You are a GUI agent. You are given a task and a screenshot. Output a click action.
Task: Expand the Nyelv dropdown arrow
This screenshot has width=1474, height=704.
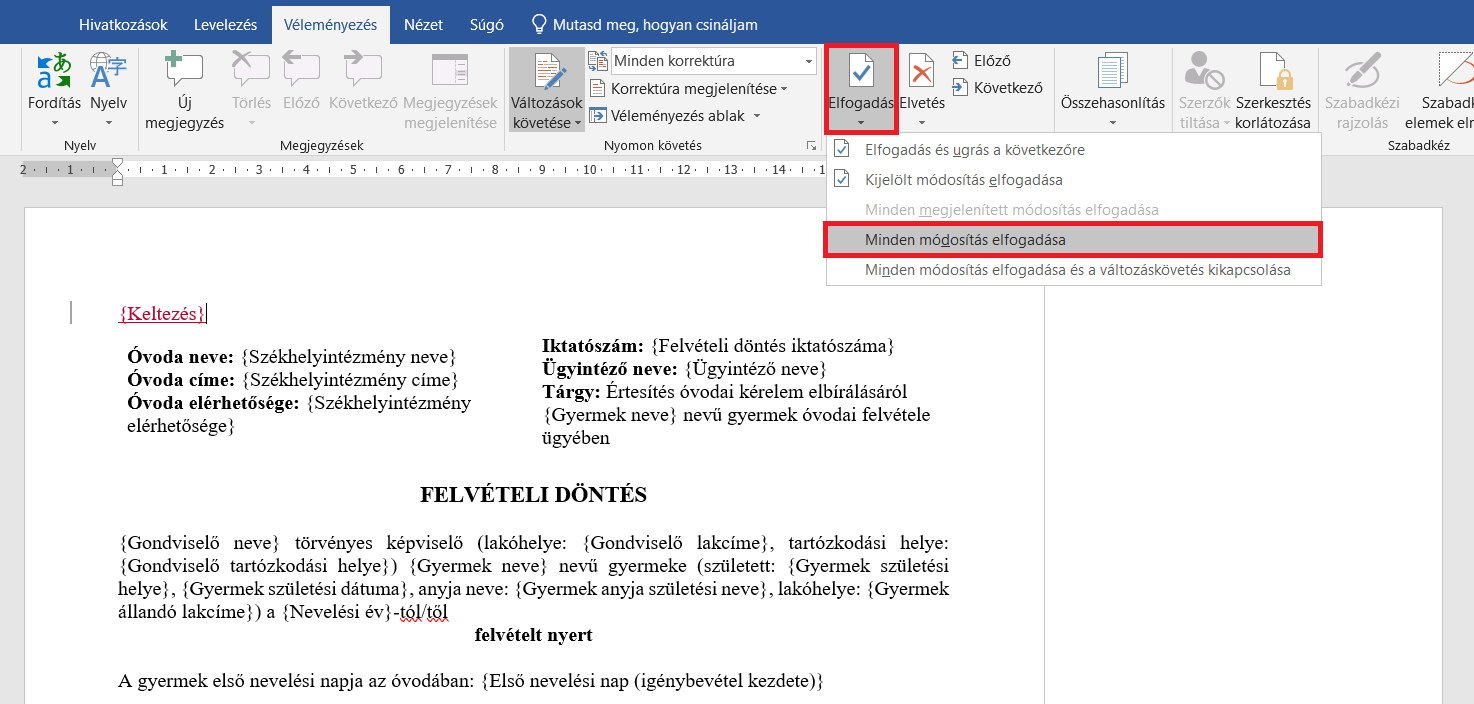pyautogui.click(x=108, y=123)
